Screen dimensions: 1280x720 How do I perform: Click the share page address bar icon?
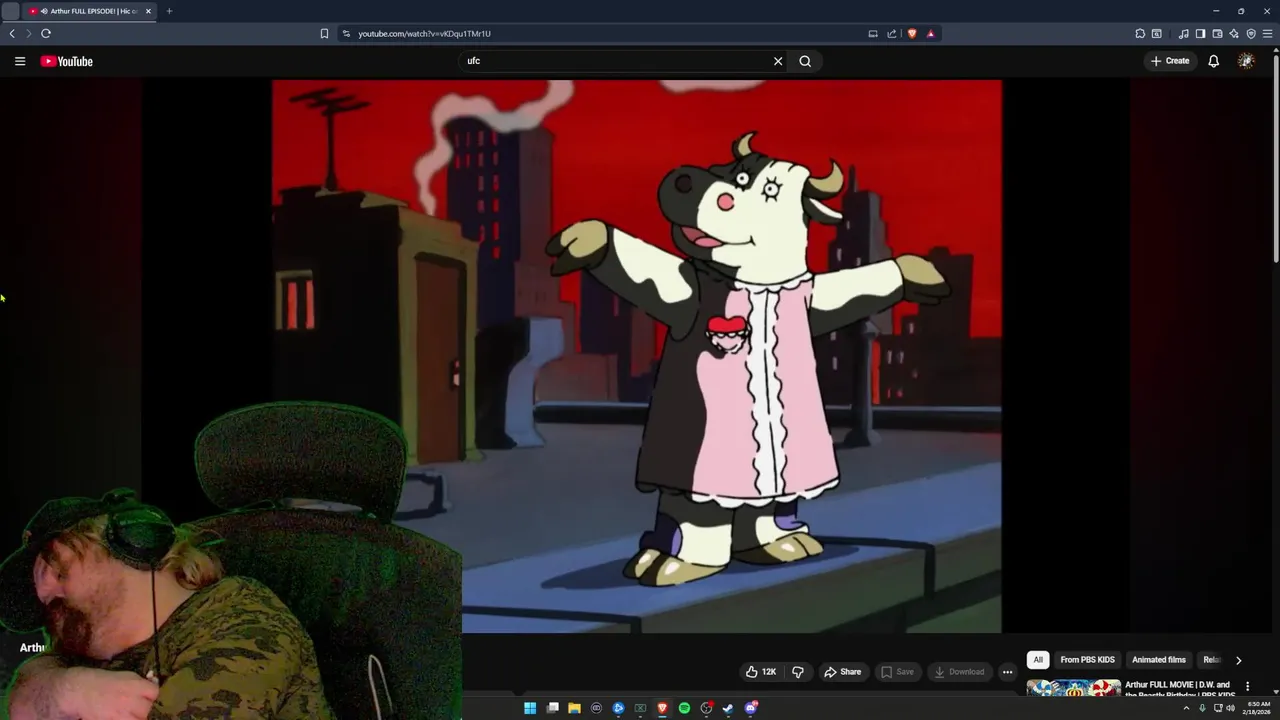click(892, 33)
